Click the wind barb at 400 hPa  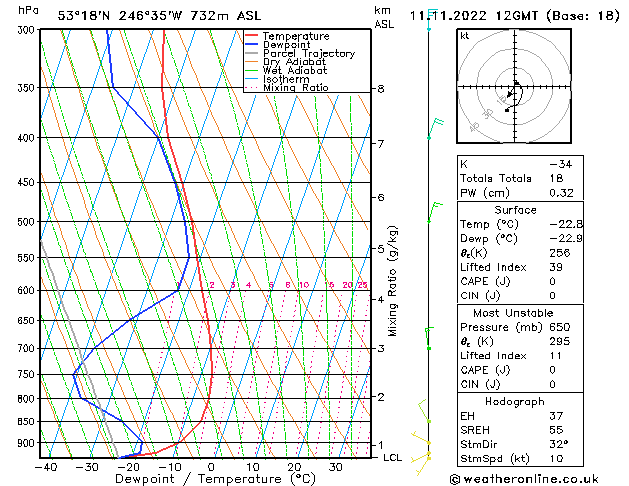436,128
